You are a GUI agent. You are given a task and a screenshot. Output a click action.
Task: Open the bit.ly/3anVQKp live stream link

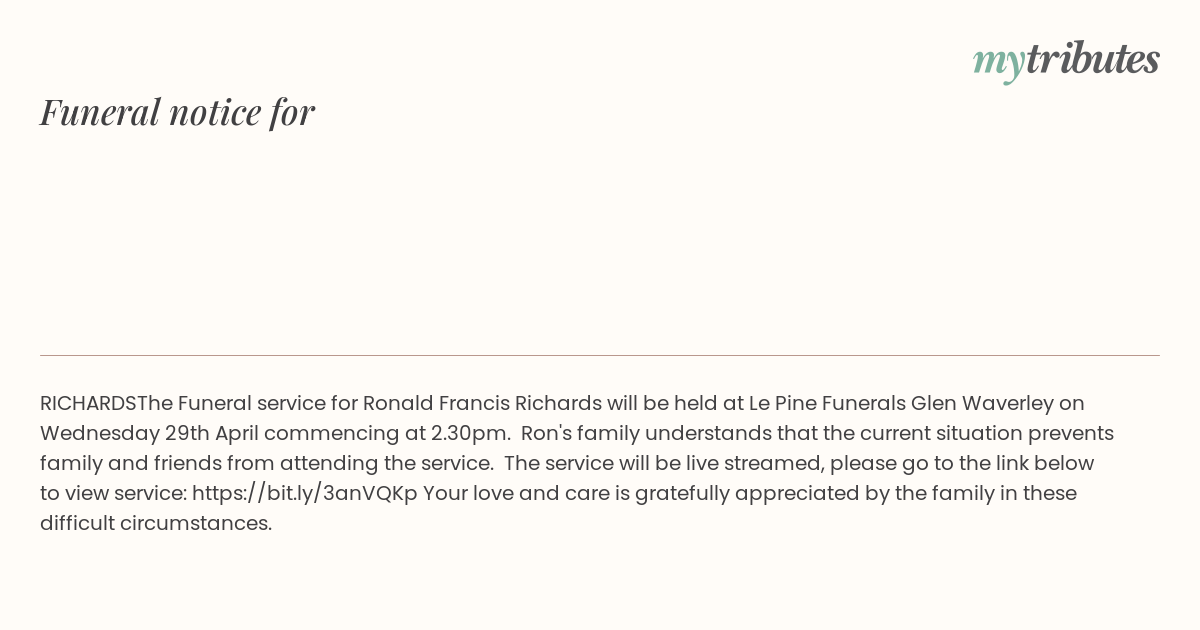(305, 493)
